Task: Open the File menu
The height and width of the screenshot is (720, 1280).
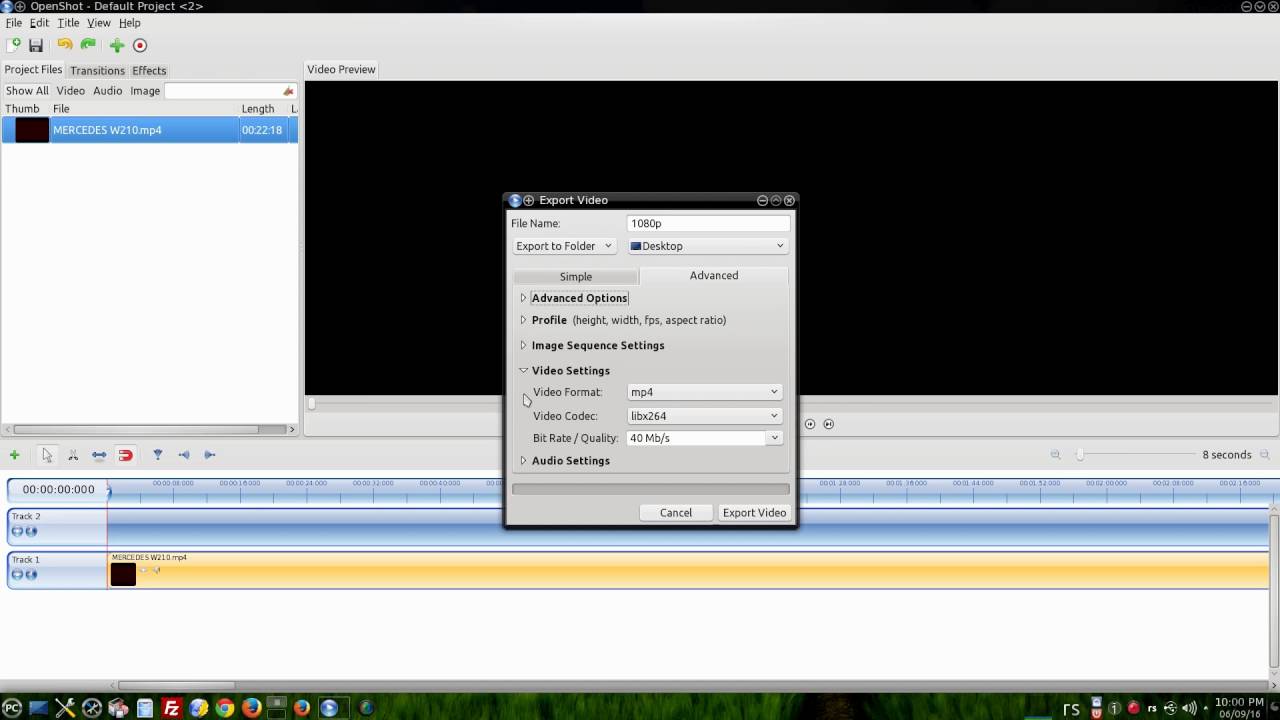Action: click(14, 23)
